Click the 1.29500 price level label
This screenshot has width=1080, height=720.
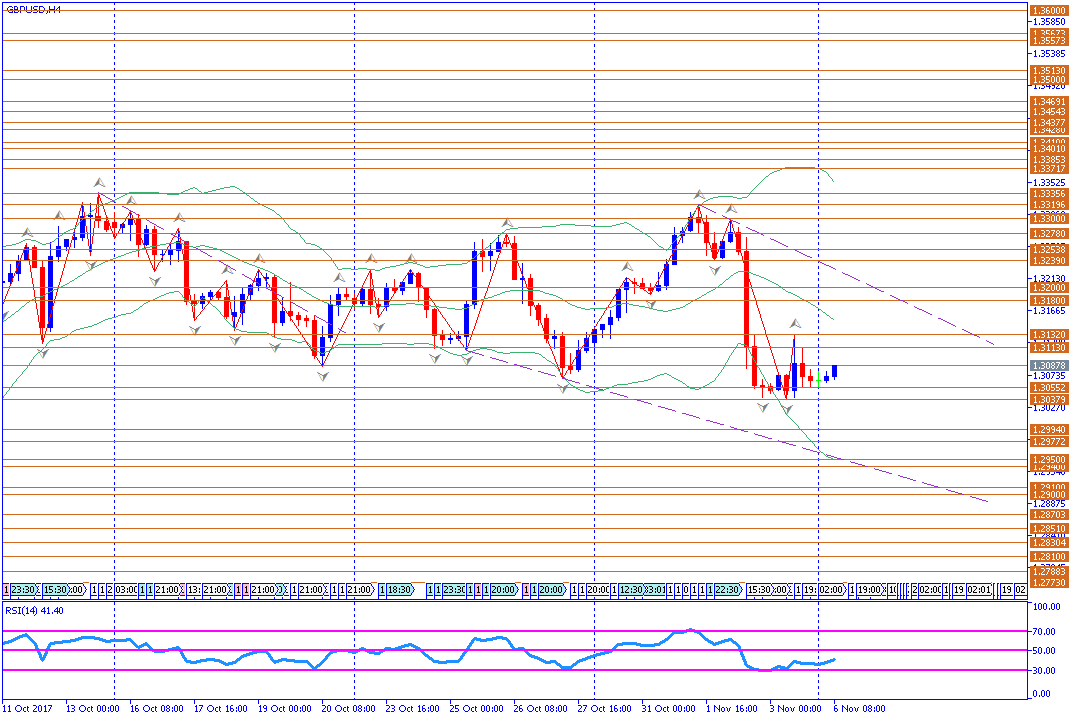click(x=1048, y=460)
